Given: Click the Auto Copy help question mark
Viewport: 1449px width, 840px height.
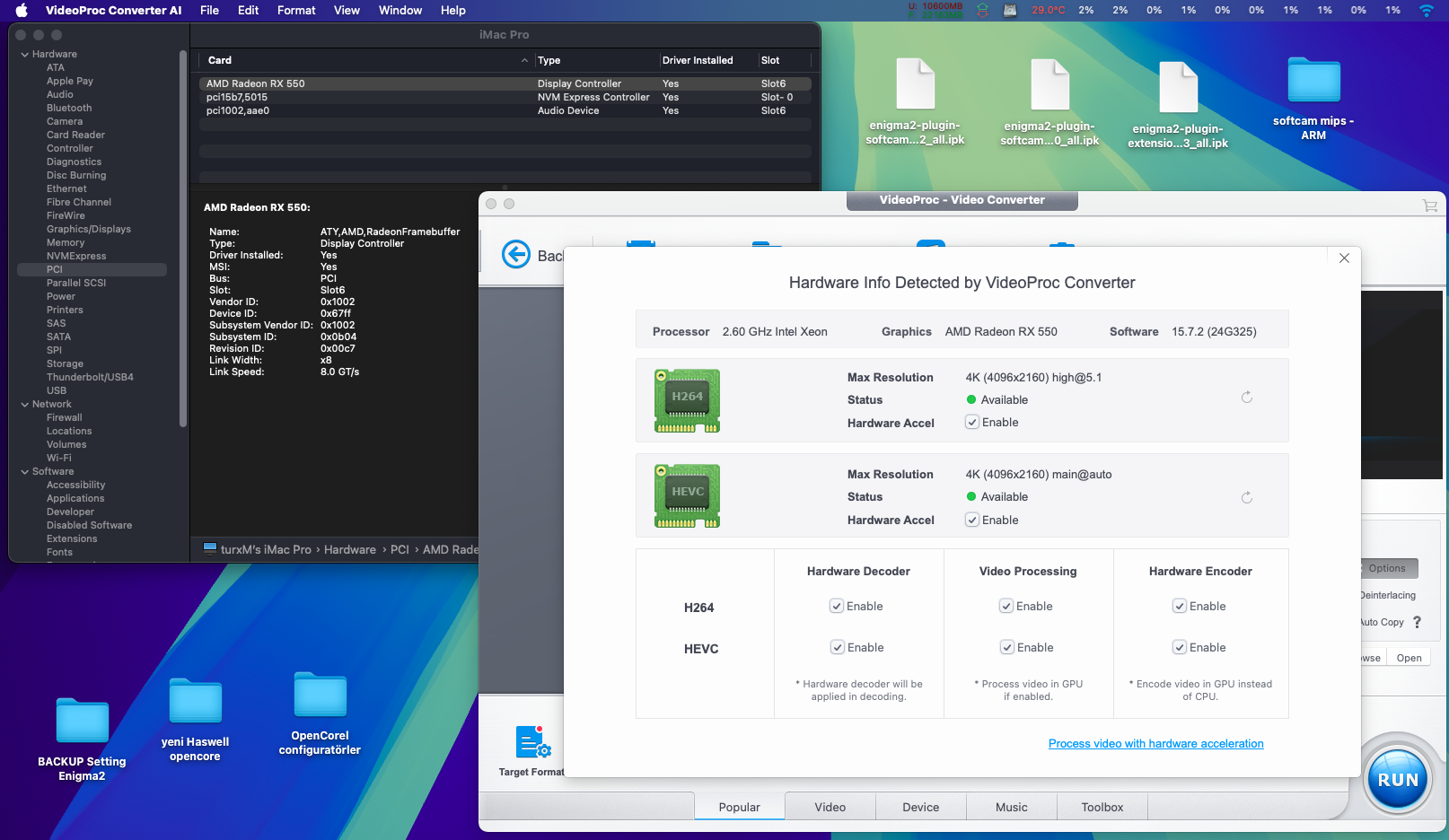Looking at the screenshot, I should (x=1418, y=622).
